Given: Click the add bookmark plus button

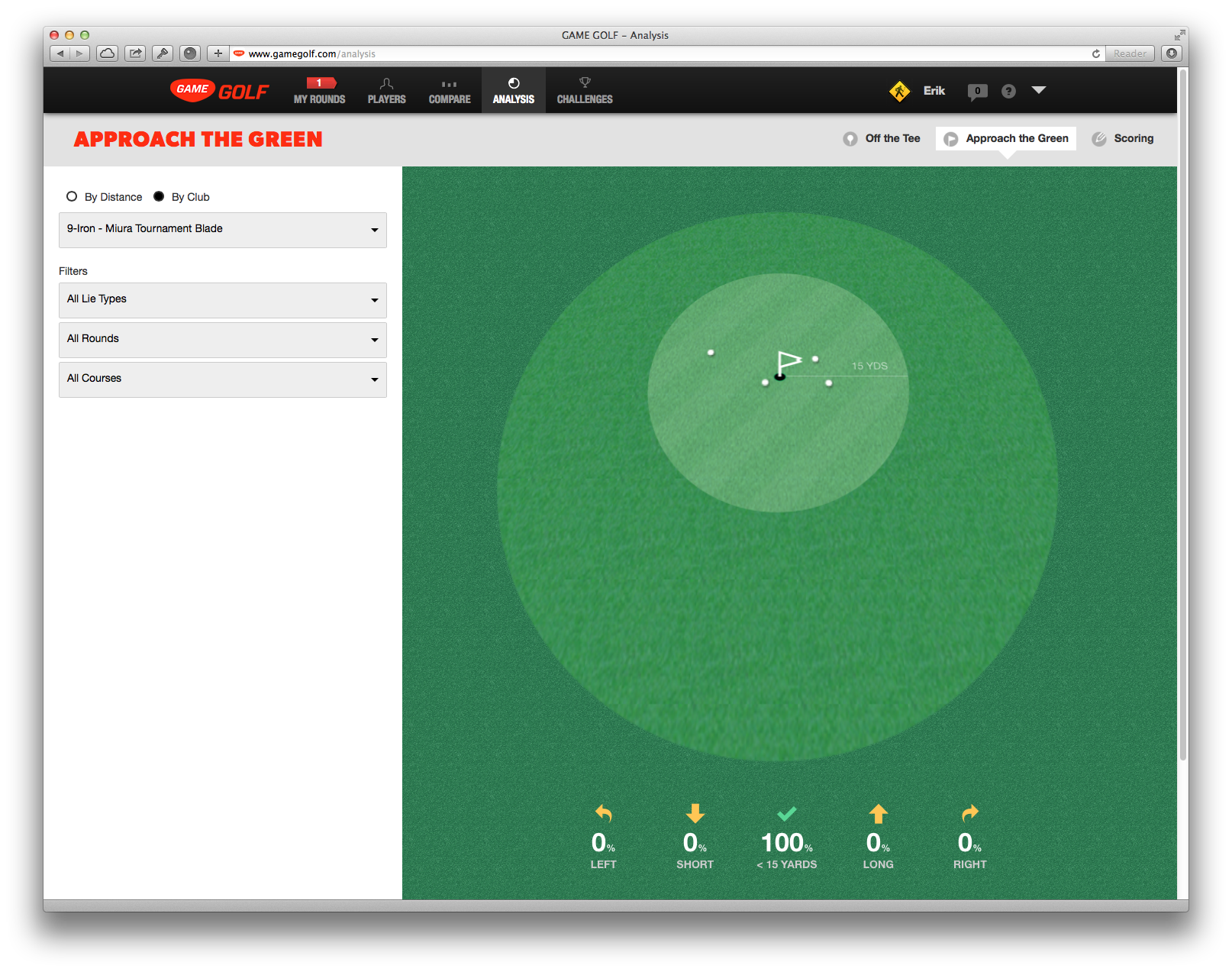Looking at the screenshot, I should [218, 53].
